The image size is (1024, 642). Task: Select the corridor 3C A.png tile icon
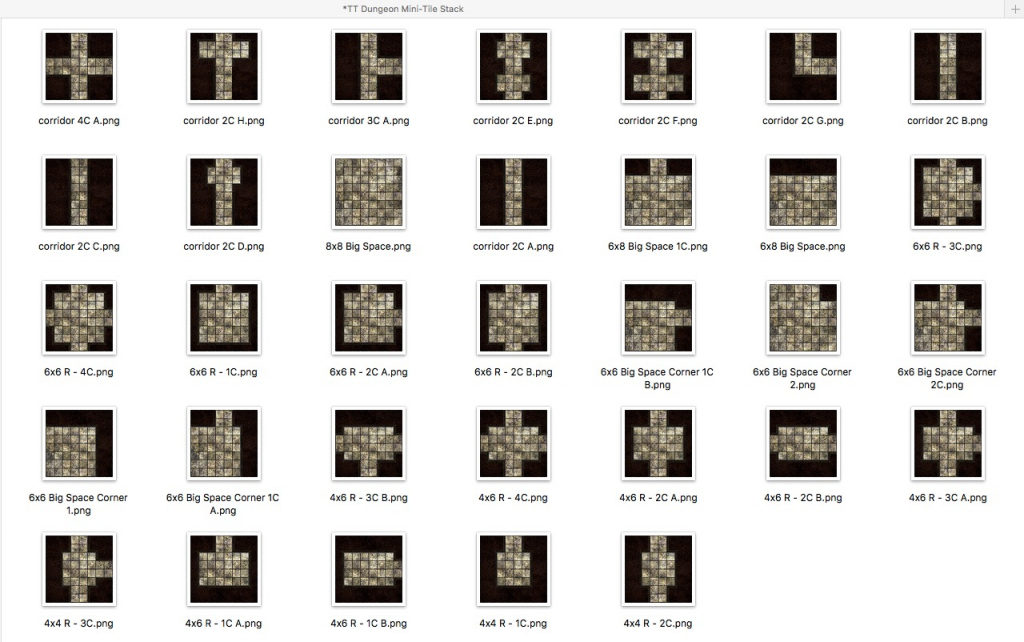368,67
